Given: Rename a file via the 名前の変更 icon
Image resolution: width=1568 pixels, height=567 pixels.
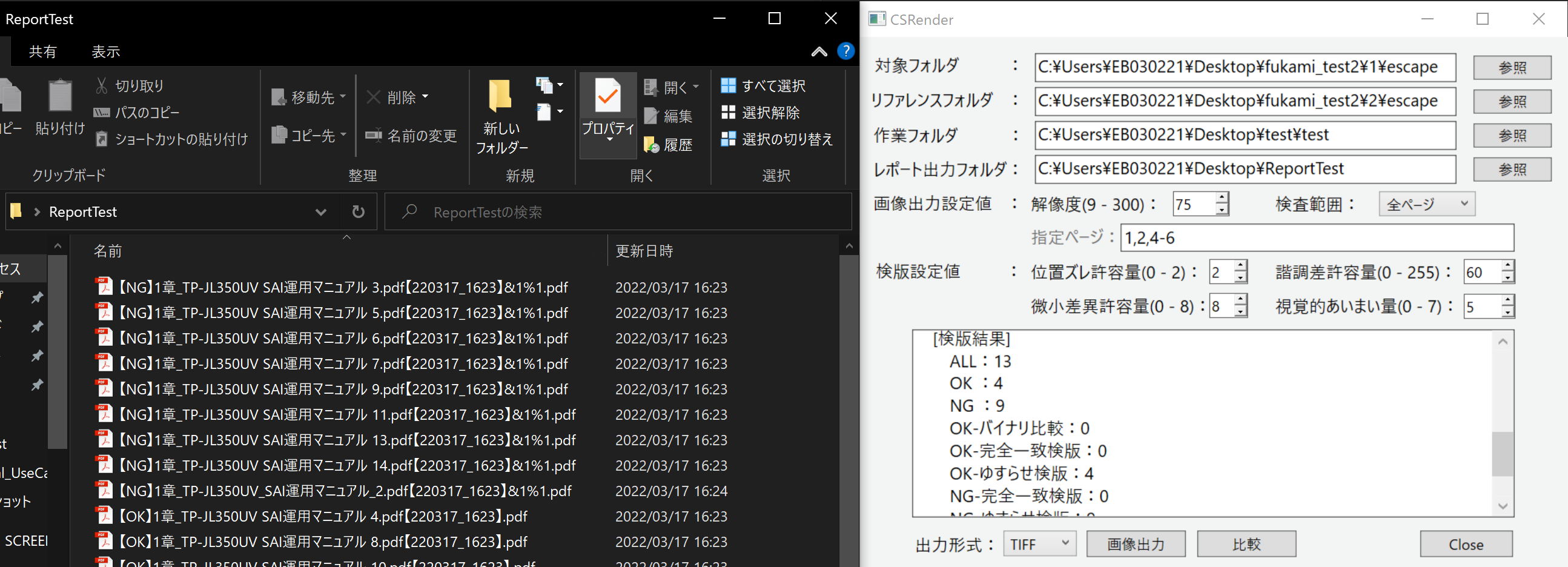Looking at the screenshot, I should click(x=374, y=136).
